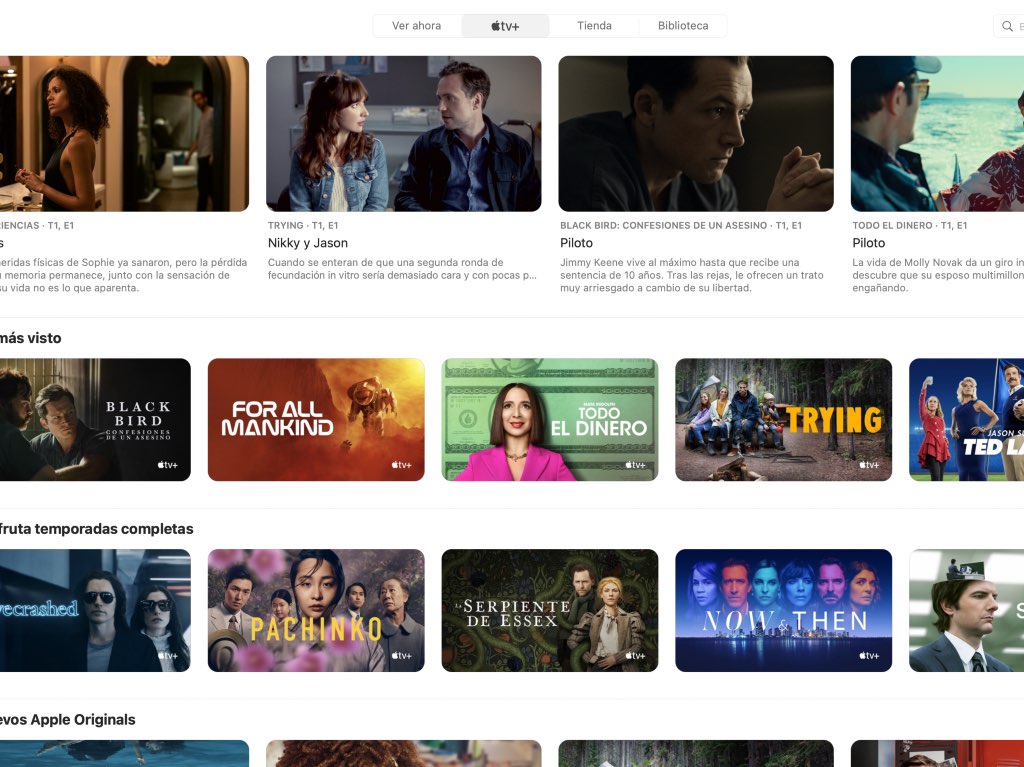Click the Piloto title under Black Bird
The image size is (1024, 767).
tap(577, 243)
